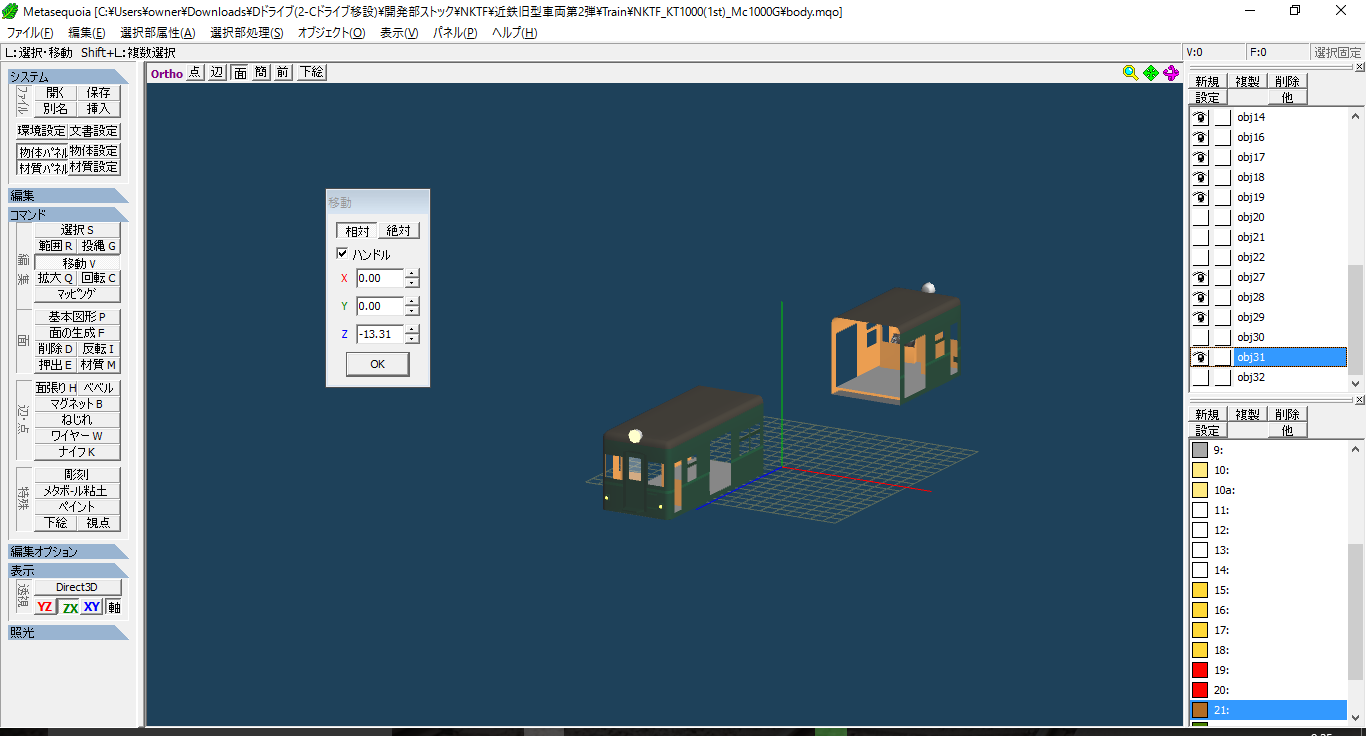This screenshot has height=736, width=1366.
Task: Click the 保存 save button
Action: coord(98,93)
